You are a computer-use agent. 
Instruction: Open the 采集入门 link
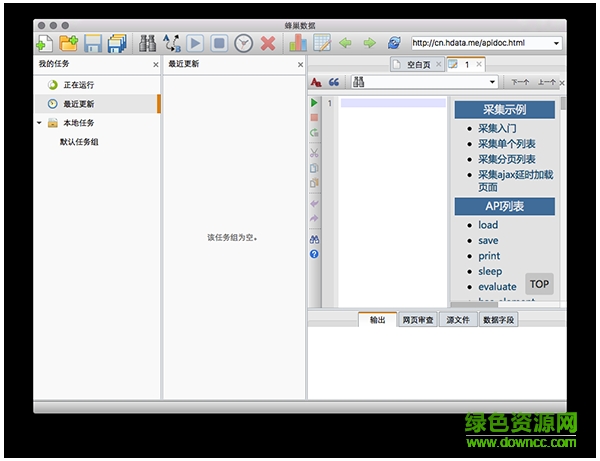click(497, 129)
